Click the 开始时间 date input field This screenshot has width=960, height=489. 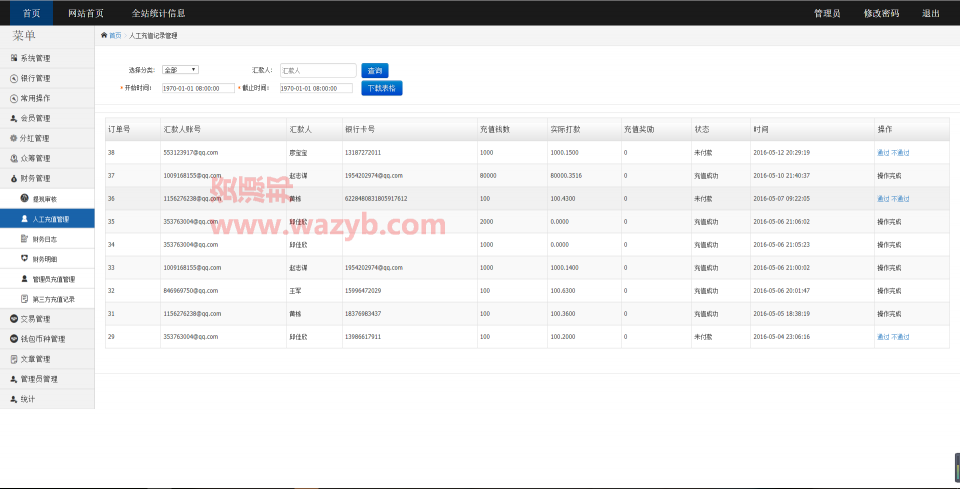(x=198, y=88)
